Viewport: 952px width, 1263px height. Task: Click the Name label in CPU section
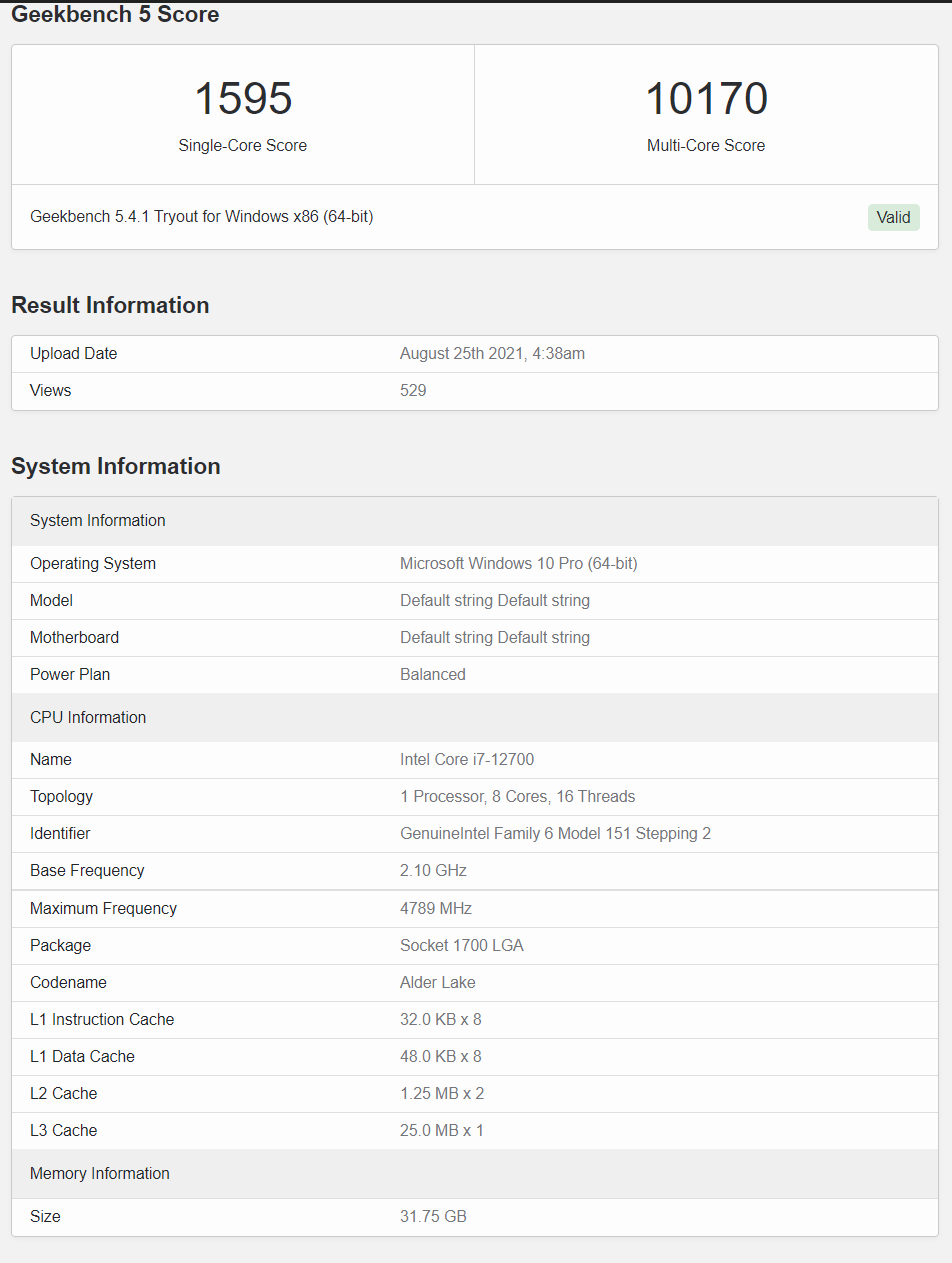(x=51, y=759)
